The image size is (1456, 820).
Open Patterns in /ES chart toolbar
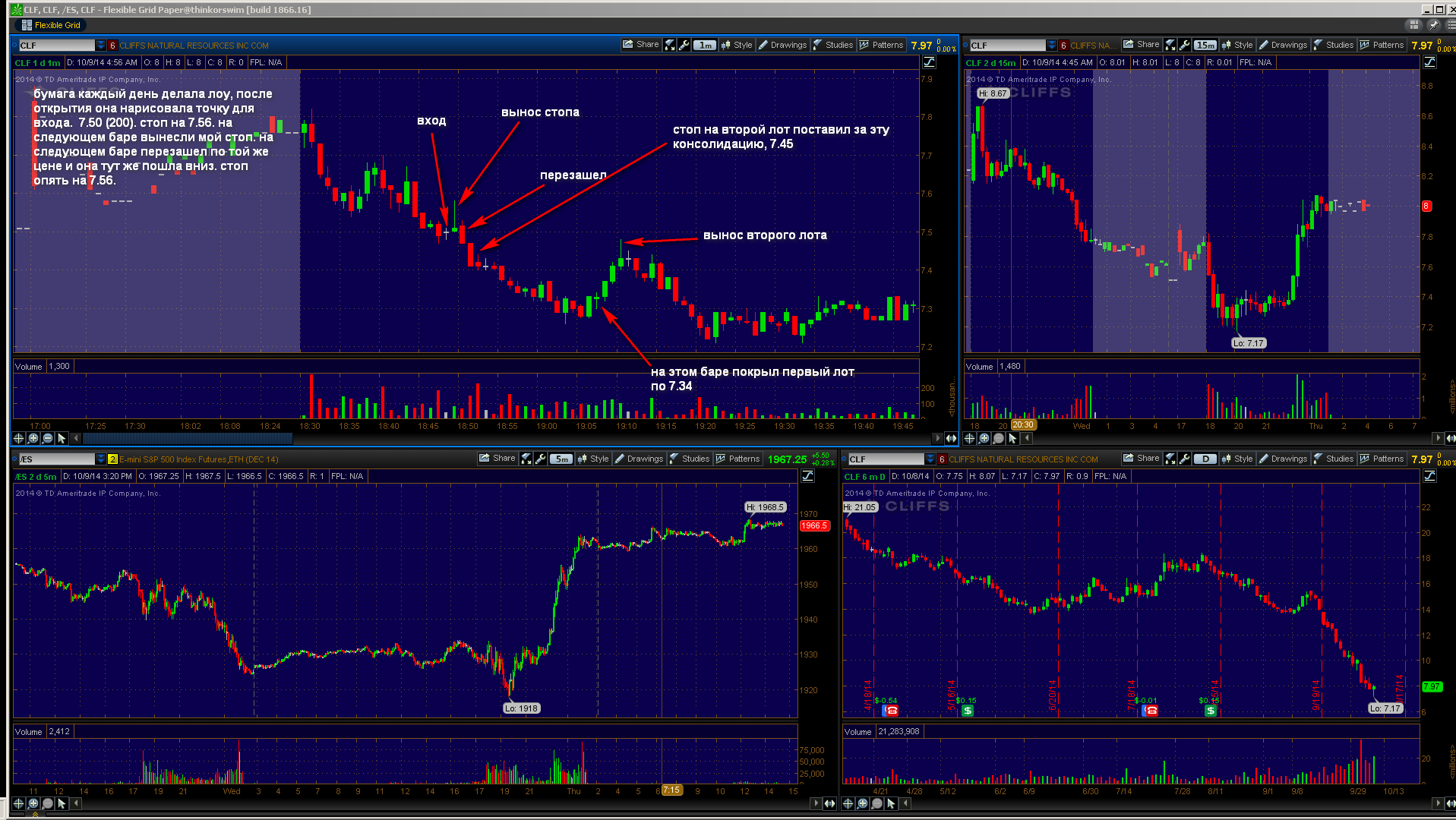coord(737,459)
